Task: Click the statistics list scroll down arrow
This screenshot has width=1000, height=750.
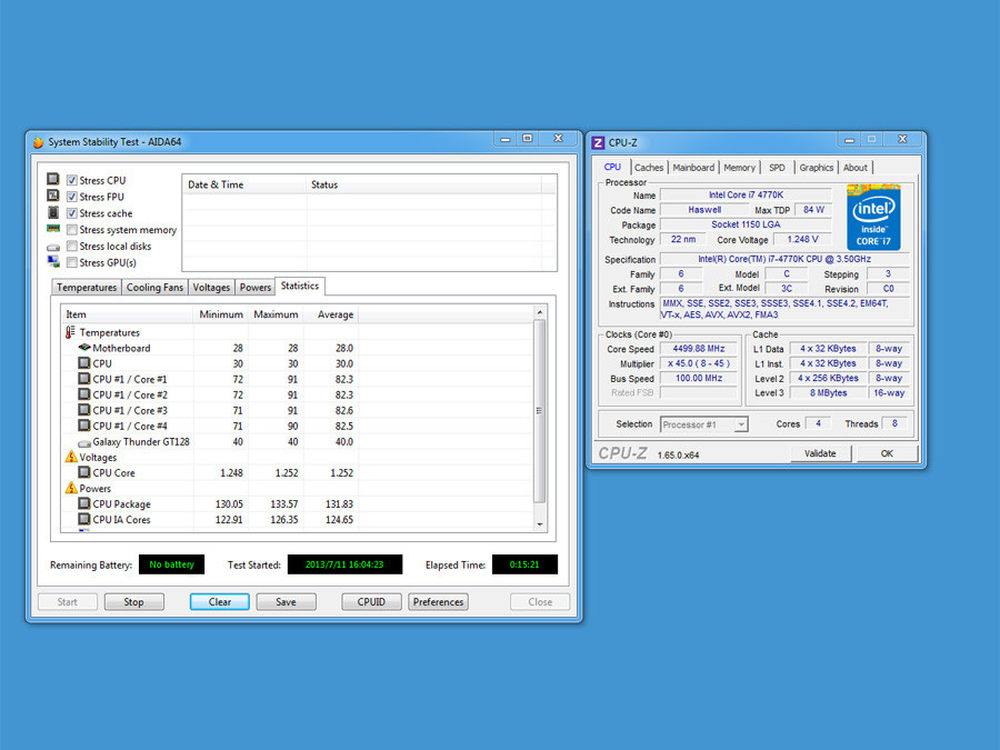Action: (x=540, y=524)
